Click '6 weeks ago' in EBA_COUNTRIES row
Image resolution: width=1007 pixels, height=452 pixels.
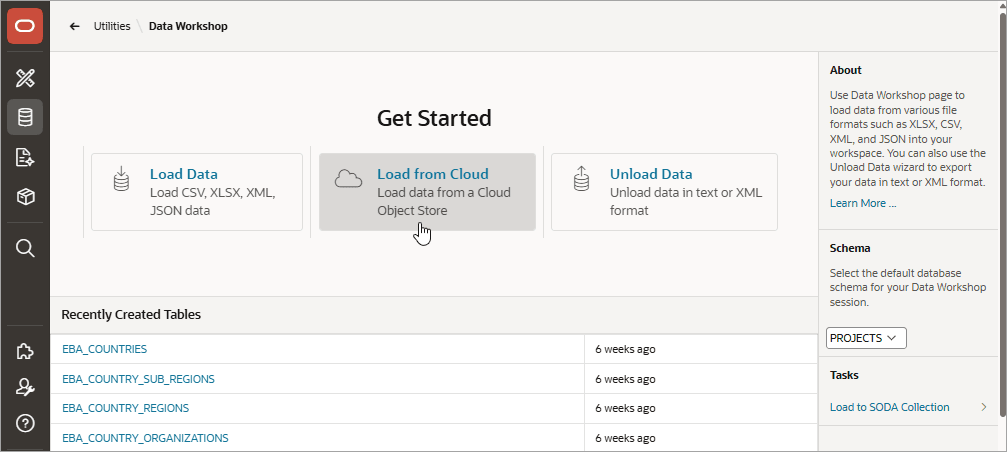pos(625,349)
